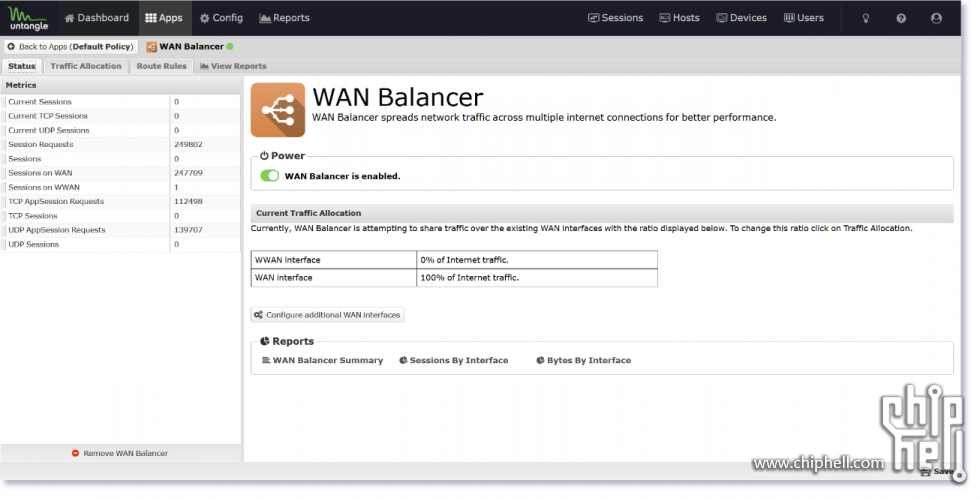Click the green status indicator dot

[230, 47]
